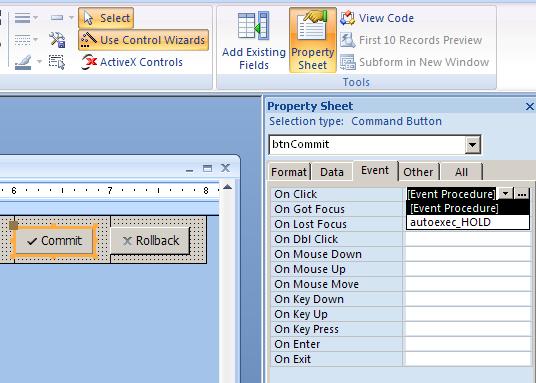Minimize the form design window

tap(190, 169)
